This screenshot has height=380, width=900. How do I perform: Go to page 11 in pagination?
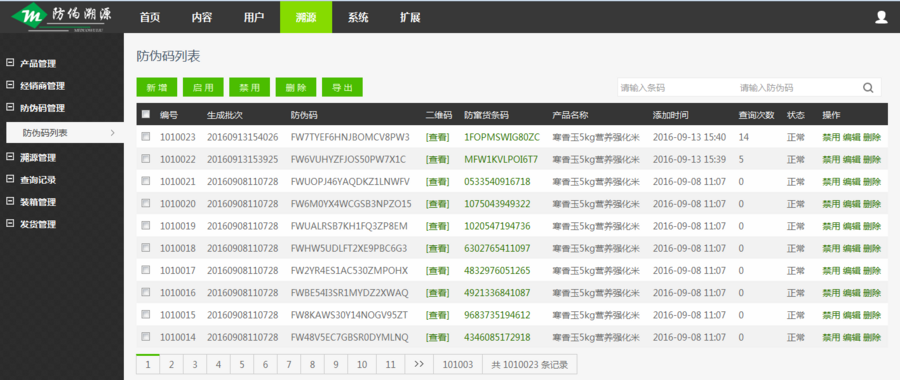390,365
